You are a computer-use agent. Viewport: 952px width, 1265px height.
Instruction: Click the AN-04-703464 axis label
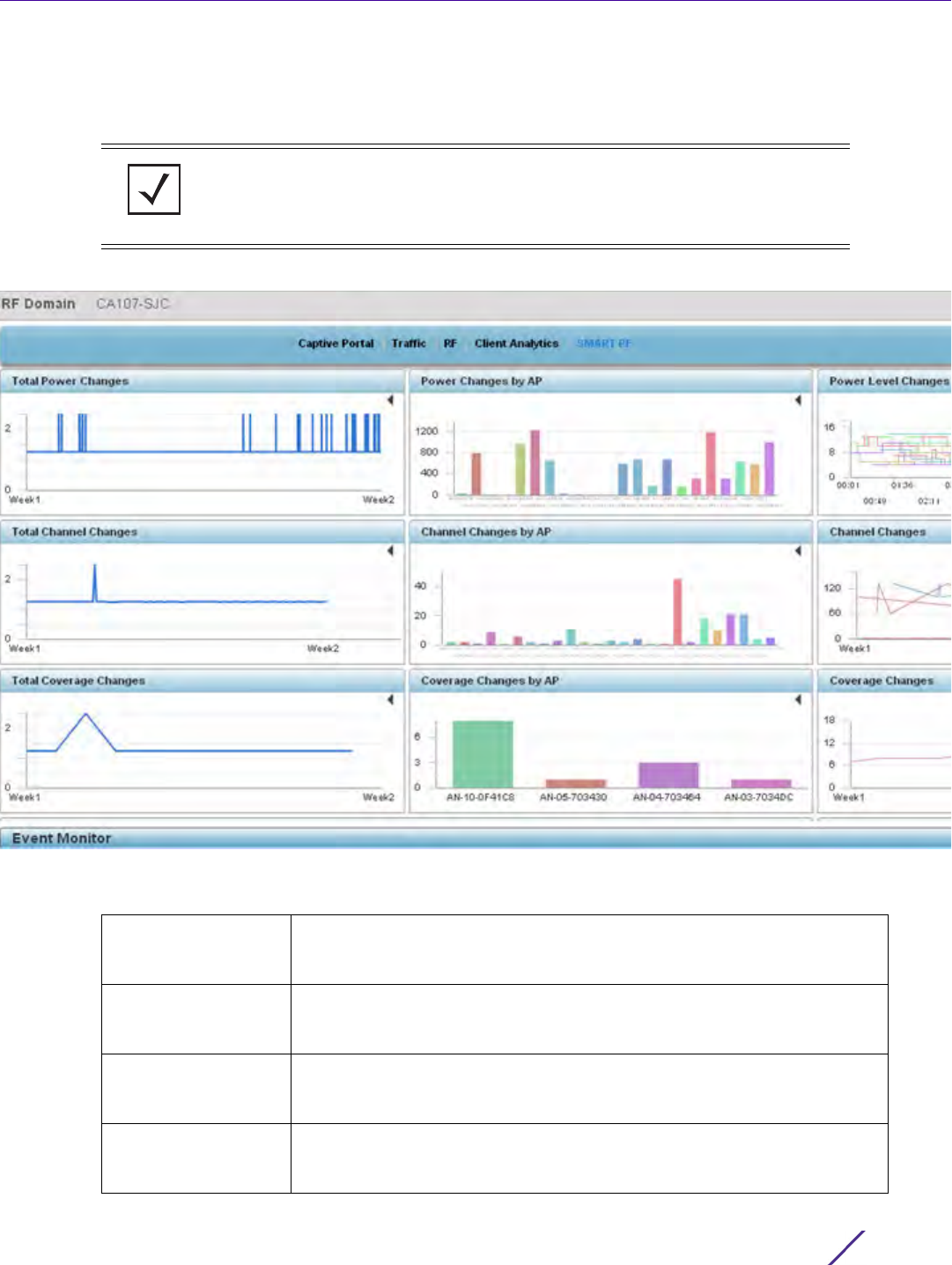click(667, 797)
